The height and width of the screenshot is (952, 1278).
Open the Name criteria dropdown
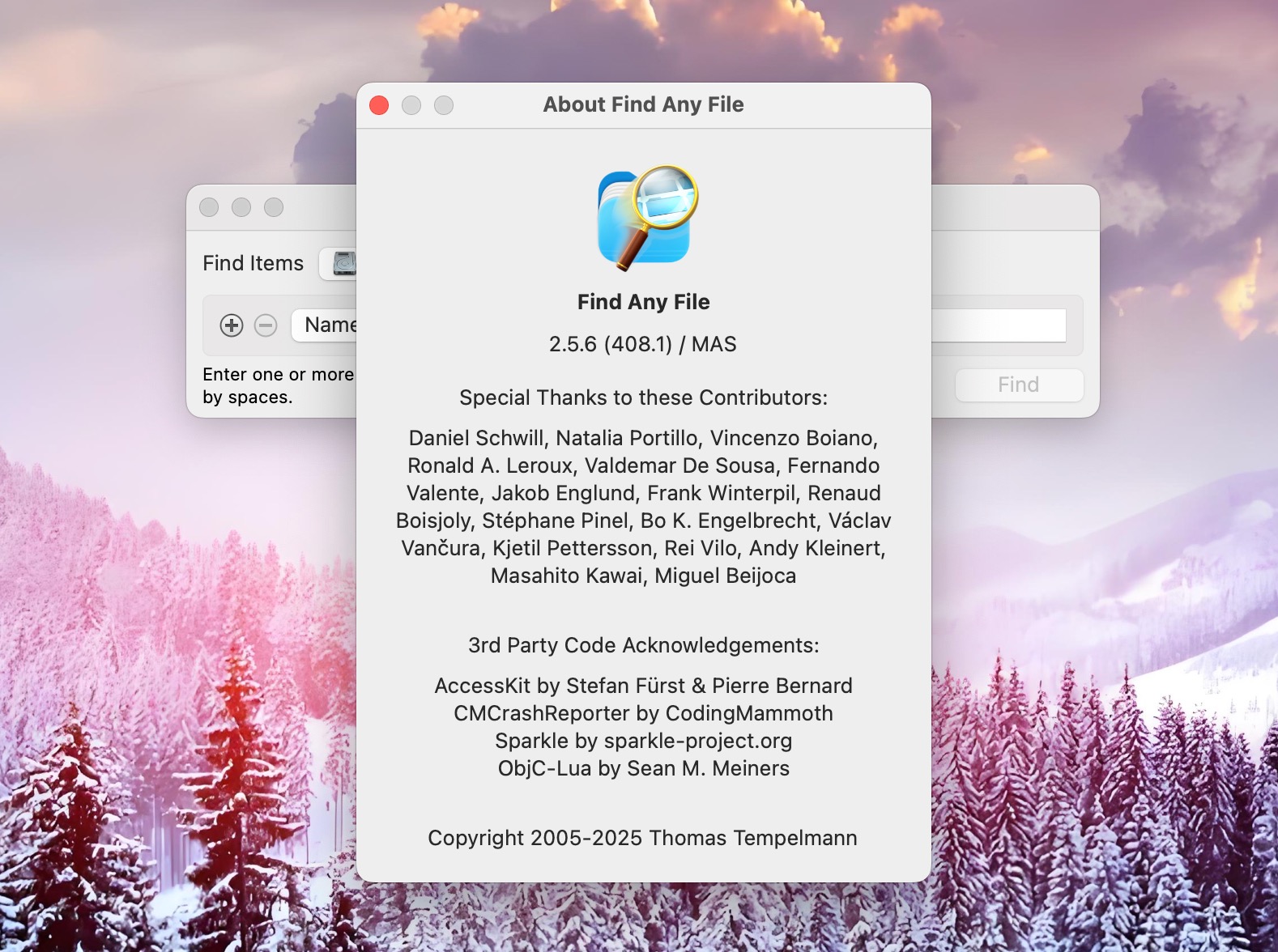coord(325,325)
